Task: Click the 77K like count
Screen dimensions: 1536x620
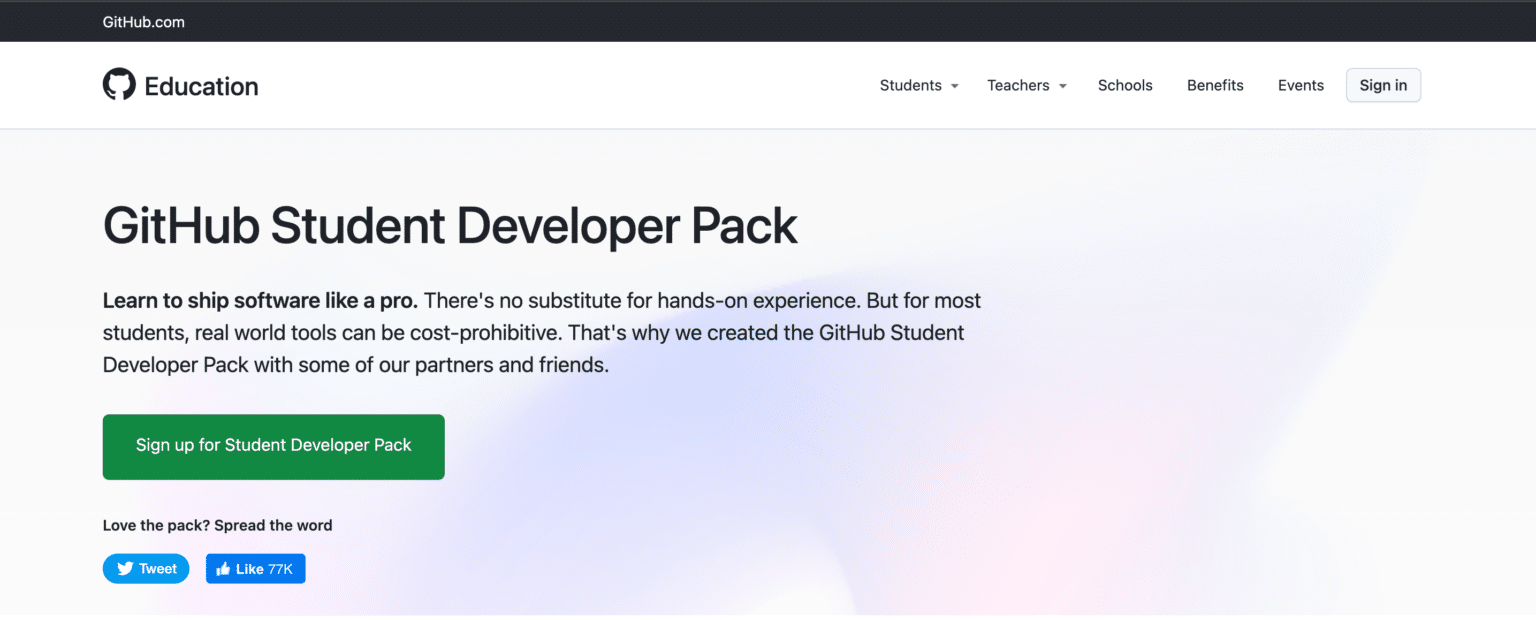Action: pos(281,569)
